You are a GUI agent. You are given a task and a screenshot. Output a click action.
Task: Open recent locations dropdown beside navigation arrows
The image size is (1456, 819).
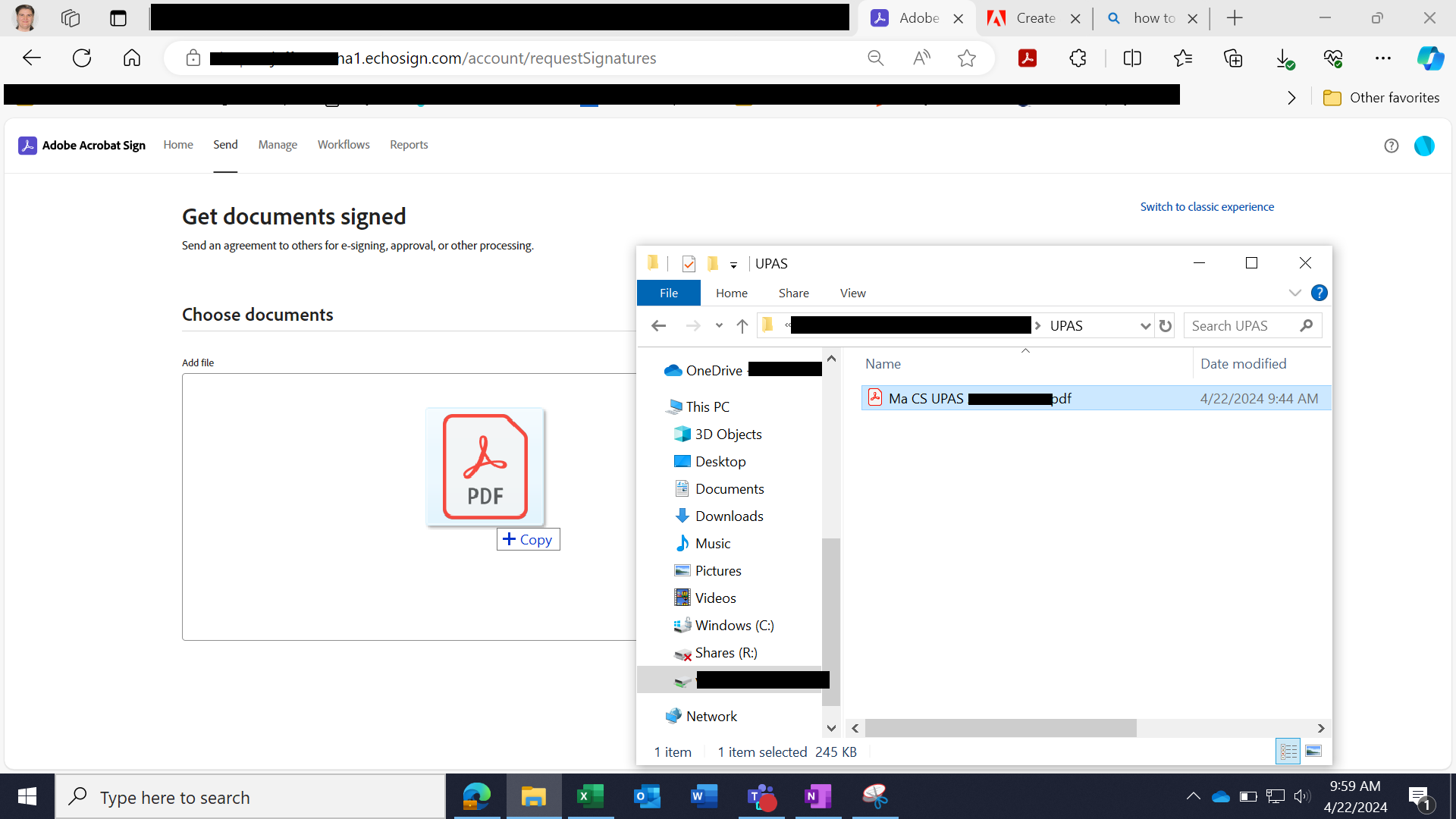(x=719, y=325)
